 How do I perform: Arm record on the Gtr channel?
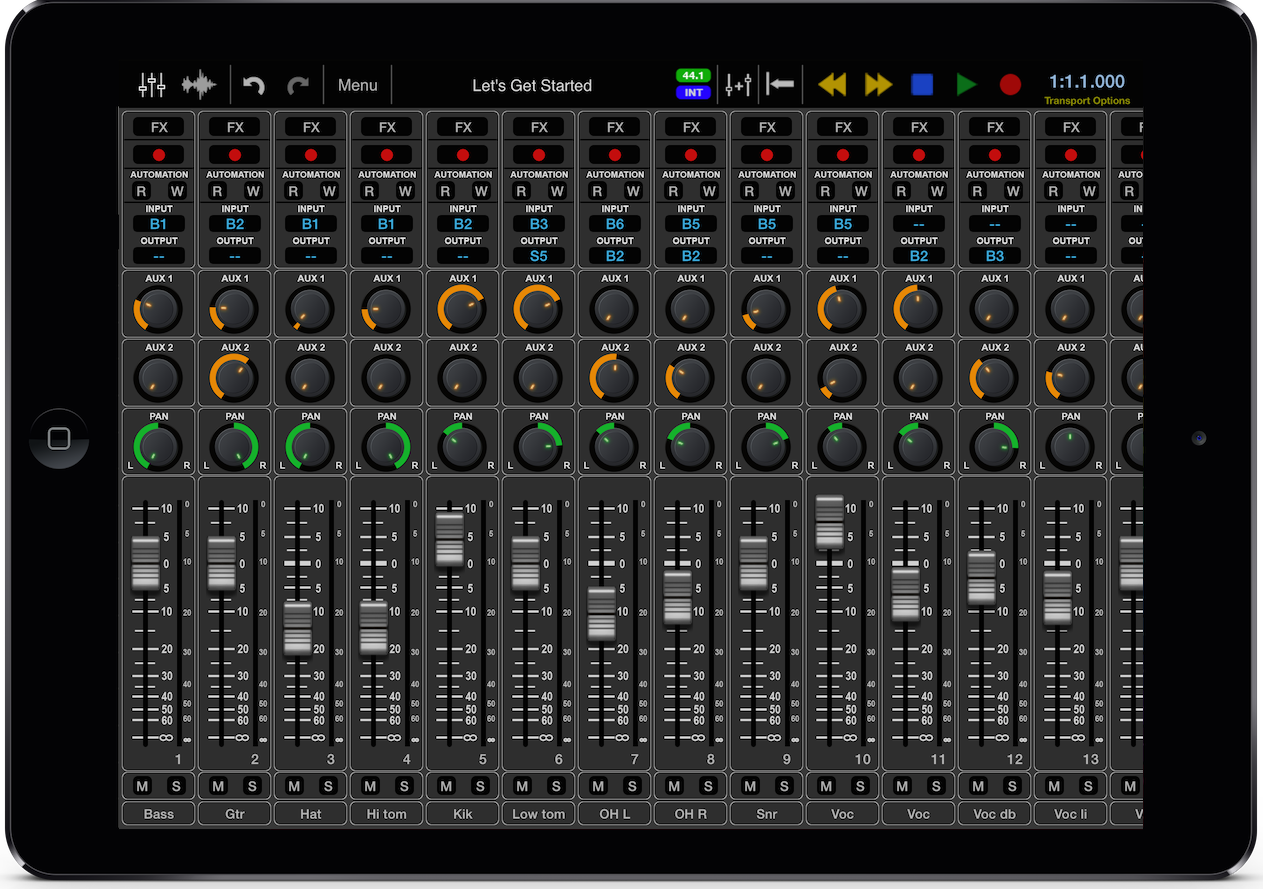[x=235, y=155]
